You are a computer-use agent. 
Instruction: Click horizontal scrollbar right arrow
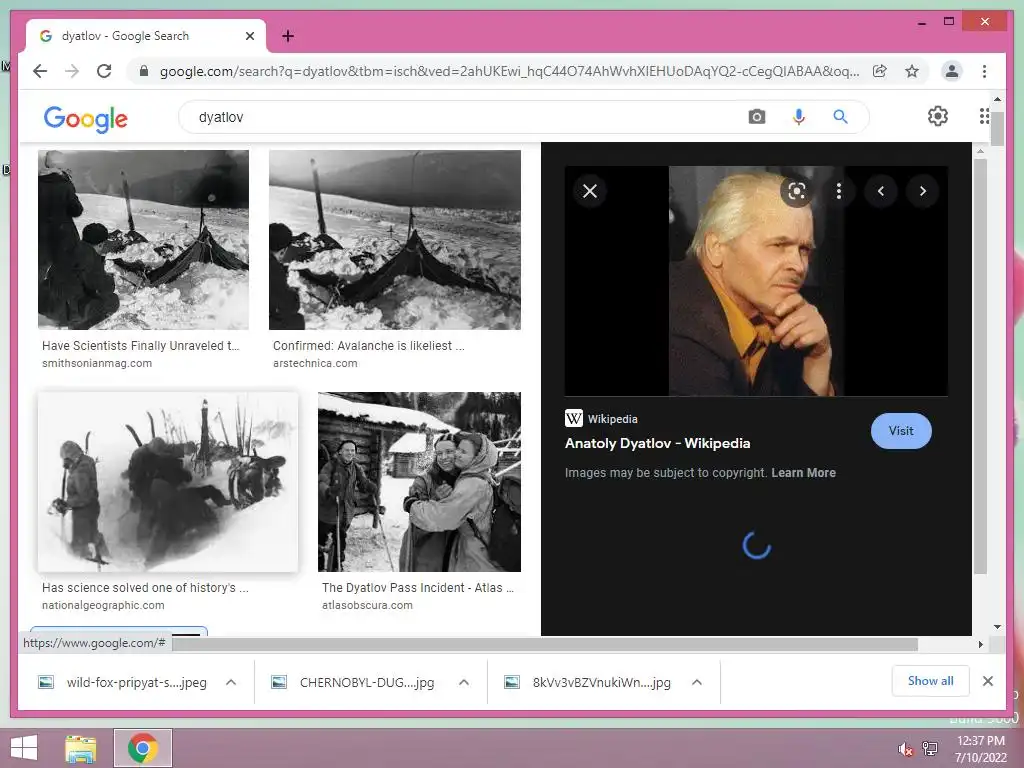coord(980,645)
